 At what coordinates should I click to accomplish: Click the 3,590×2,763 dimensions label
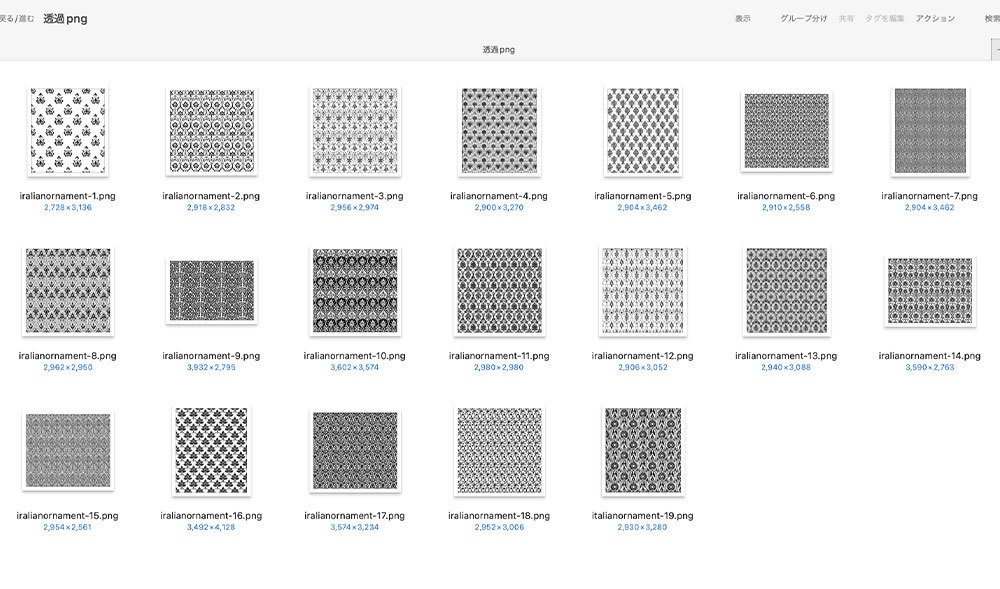click(x=930, y=367)
